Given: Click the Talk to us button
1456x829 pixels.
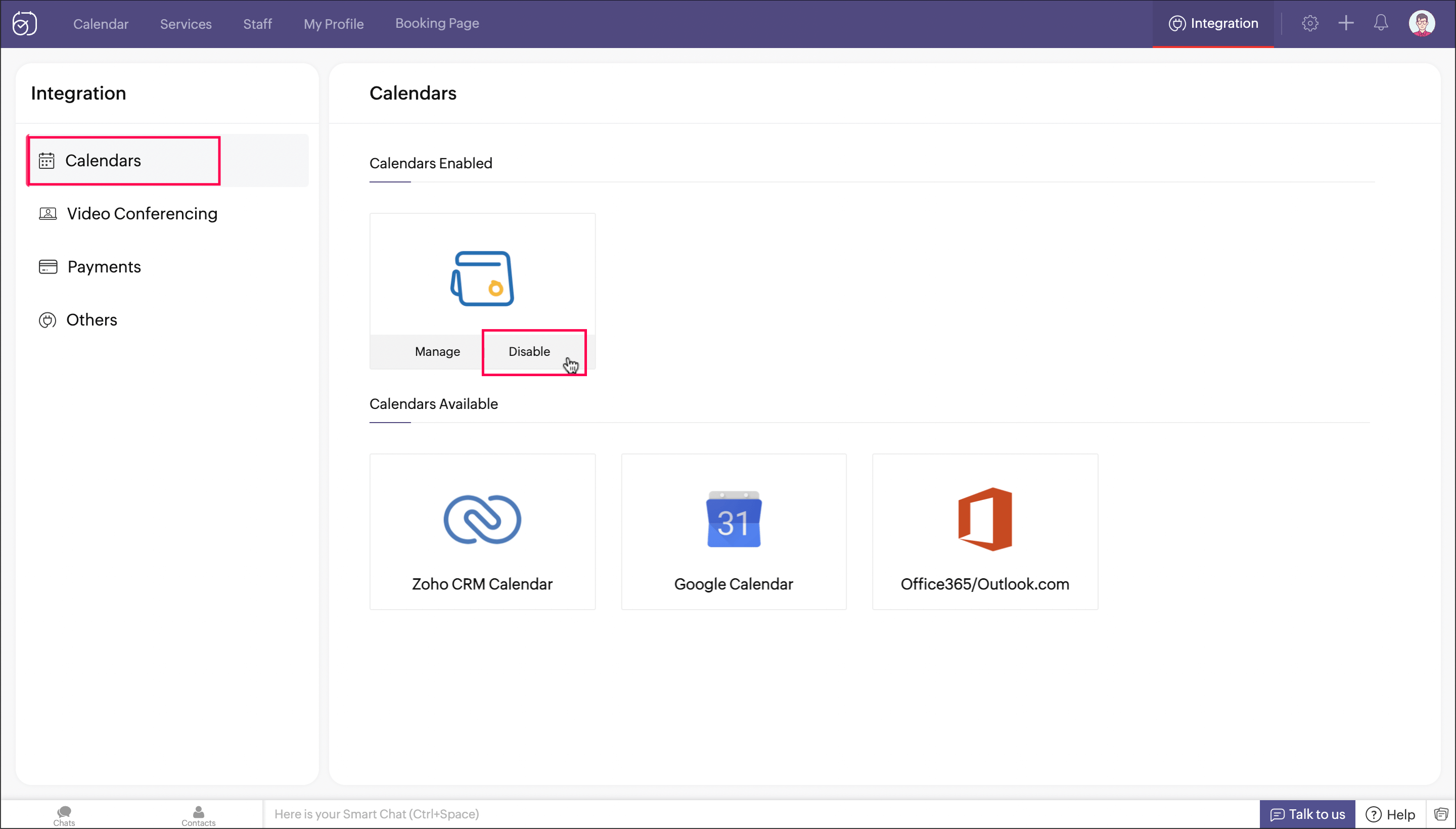Looking at the screenshot, I should (x=1307, y=814).
